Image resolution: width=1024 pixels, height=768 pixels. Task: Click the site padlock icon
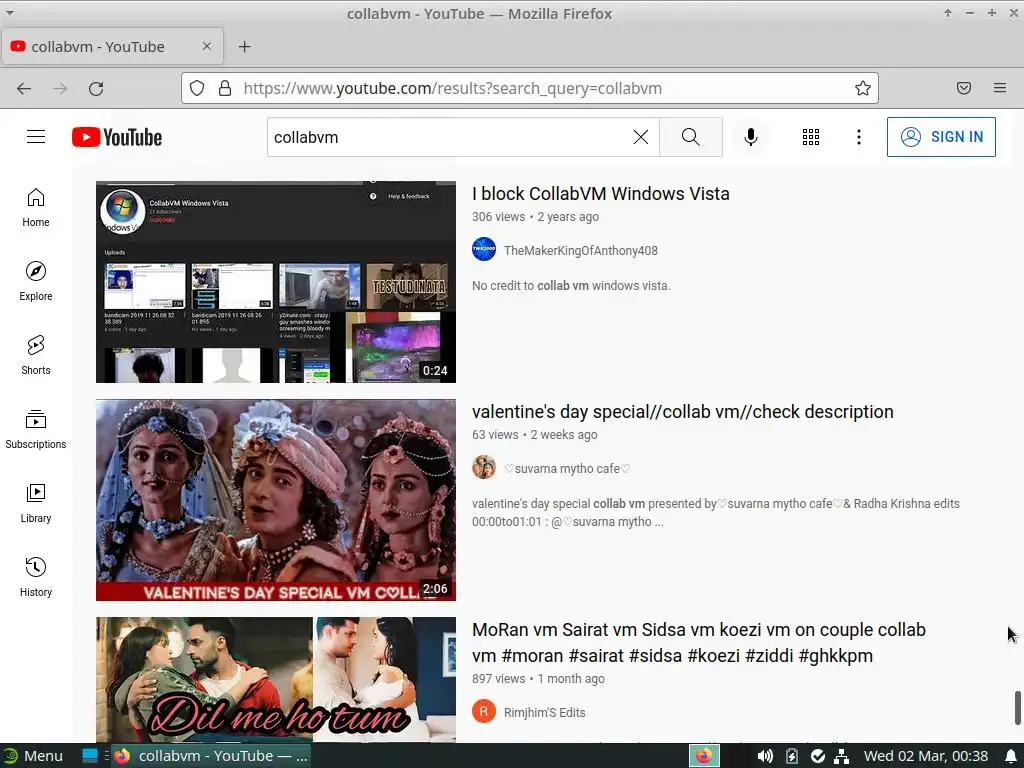click(x=225, y=88)
